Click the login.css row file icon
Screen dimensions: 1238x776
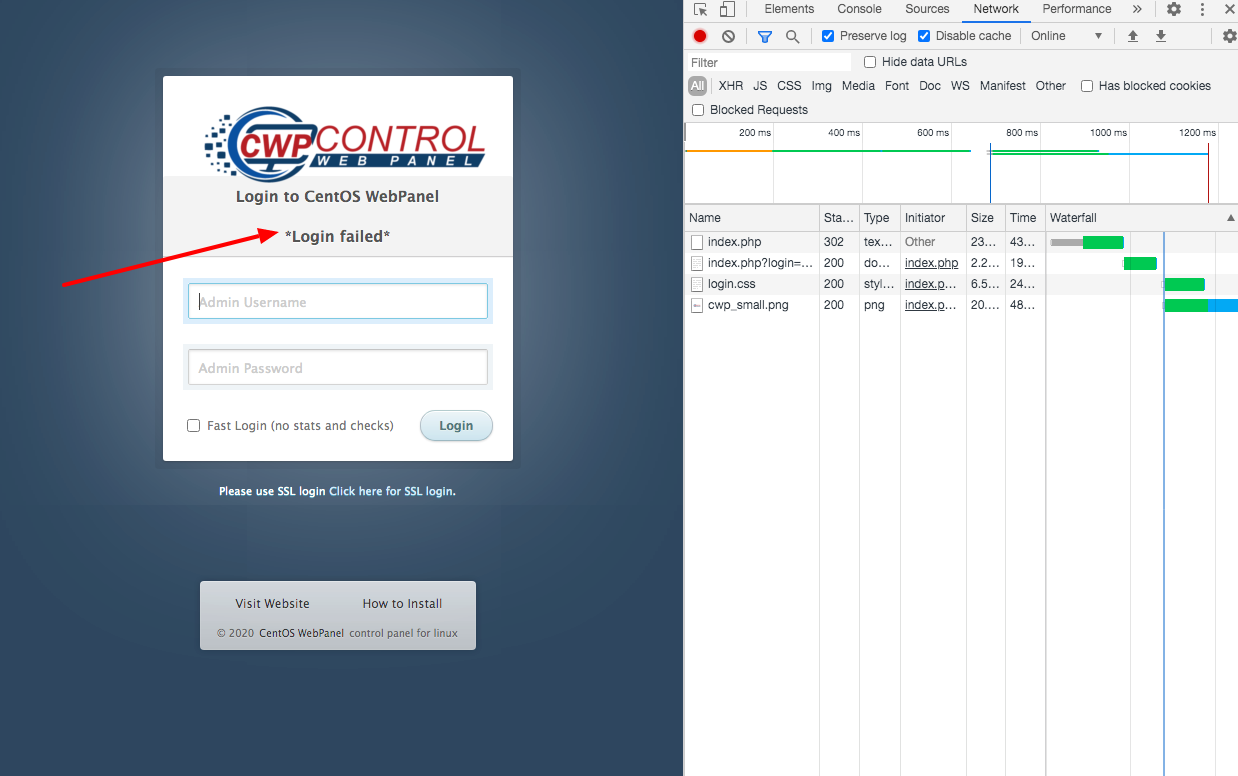pyautogui.click(x=697, y=284)
